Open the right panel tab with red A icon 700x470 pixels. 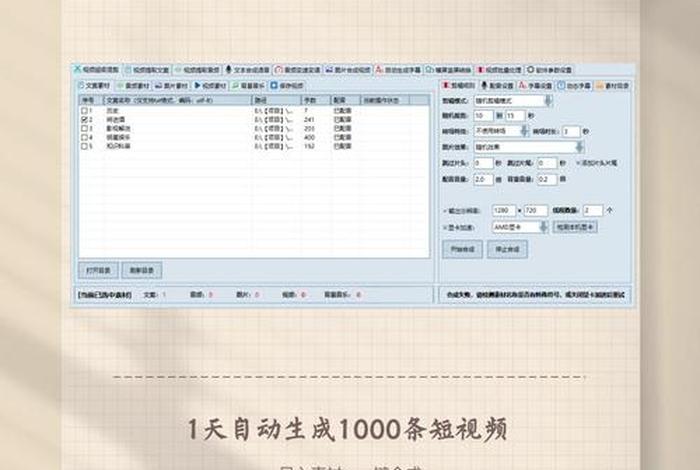(x=536, y=85)
